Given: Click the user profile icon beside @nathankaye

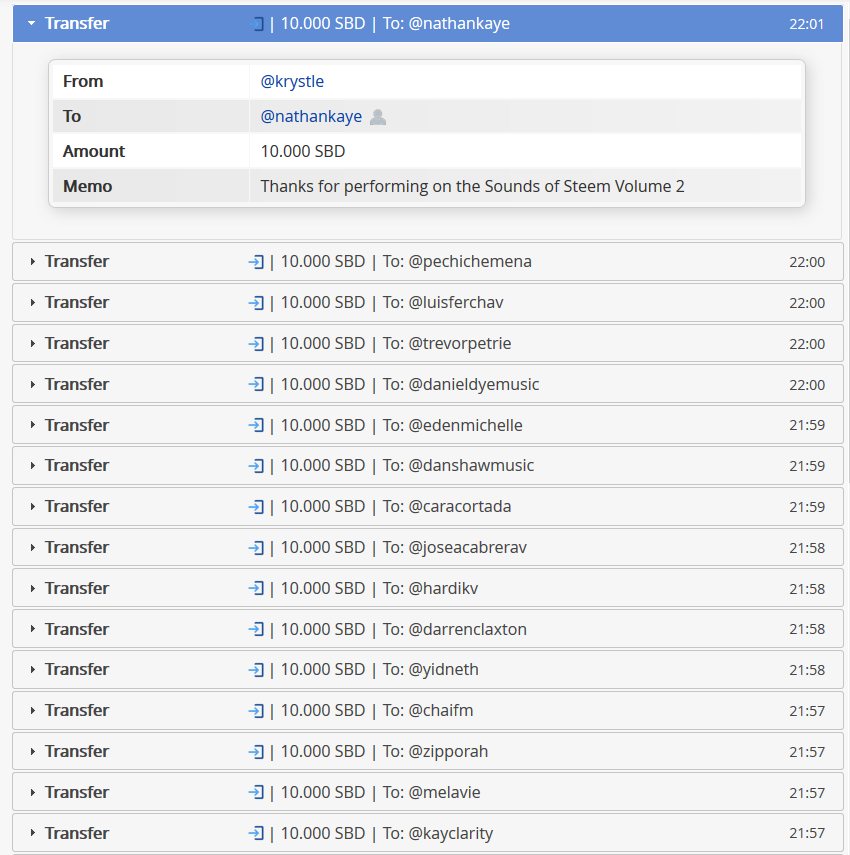Looking at the screenshot, I should pyautogui.click(x=378, y=117).
